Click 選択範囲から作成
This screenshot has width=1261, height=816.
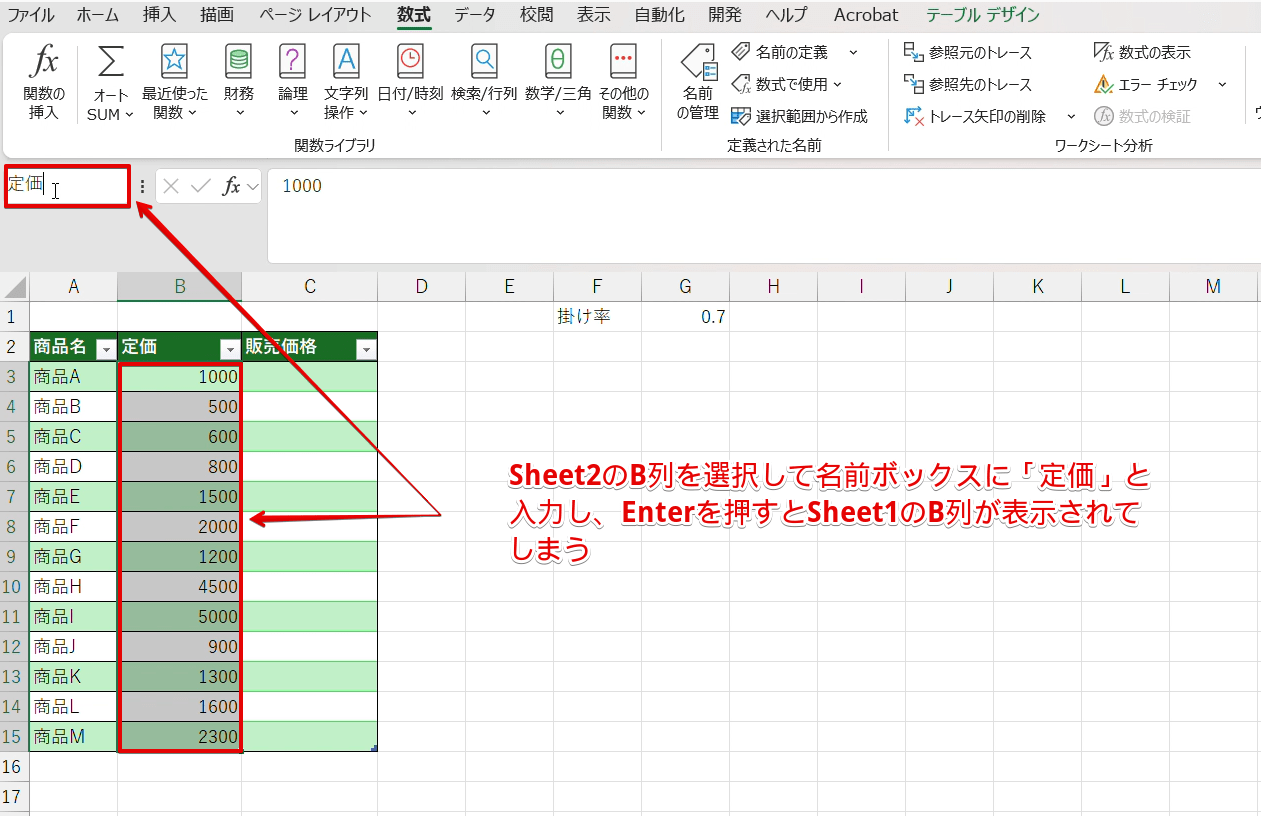pos(800,116)
